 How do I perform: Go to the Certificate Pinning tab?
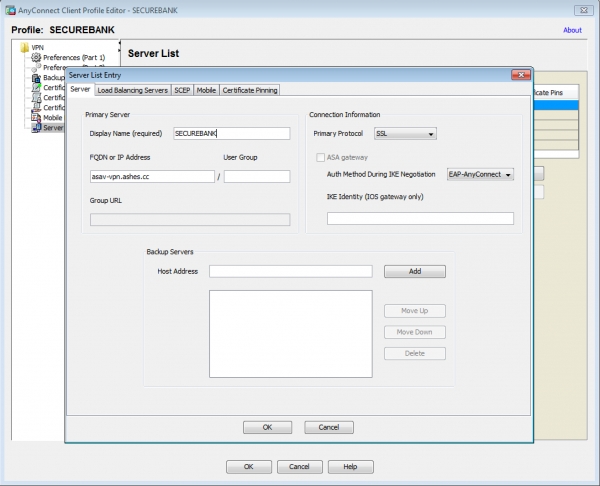click(x=250, y=90)
